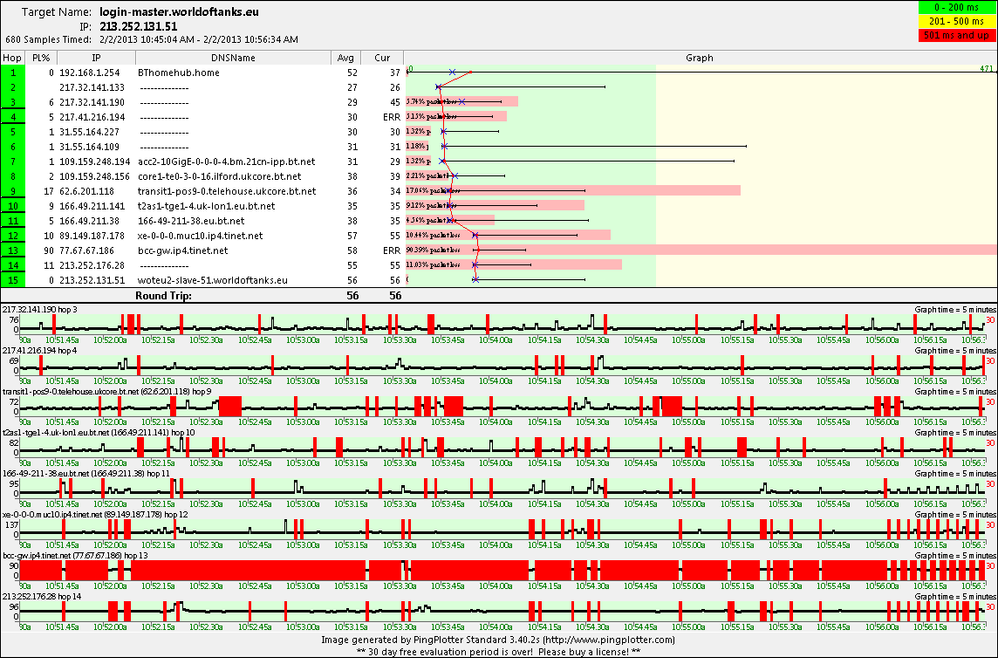Click the 90 packet loss value for hop 13
998x658 pixels.
tap(48, 250)
